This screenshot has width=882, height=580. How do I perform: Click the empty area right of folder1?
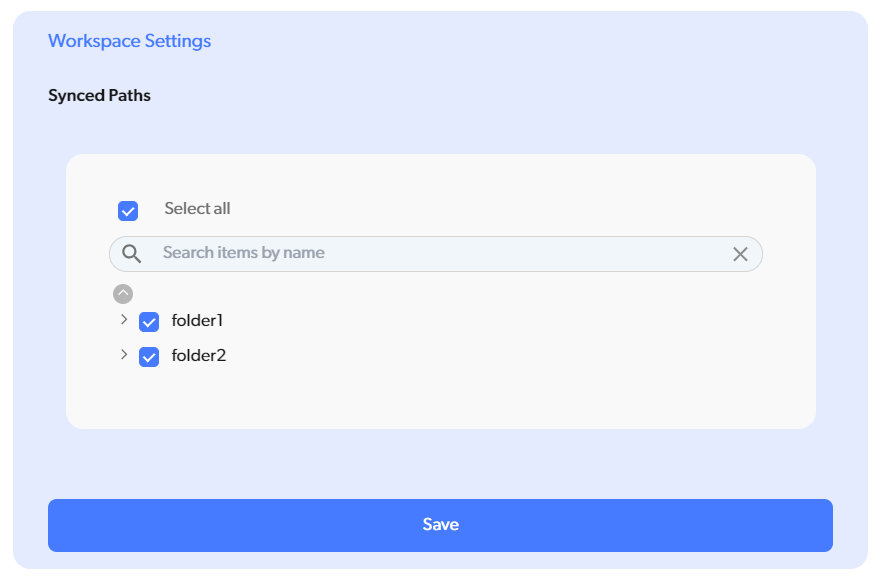[x=500, y=321]
